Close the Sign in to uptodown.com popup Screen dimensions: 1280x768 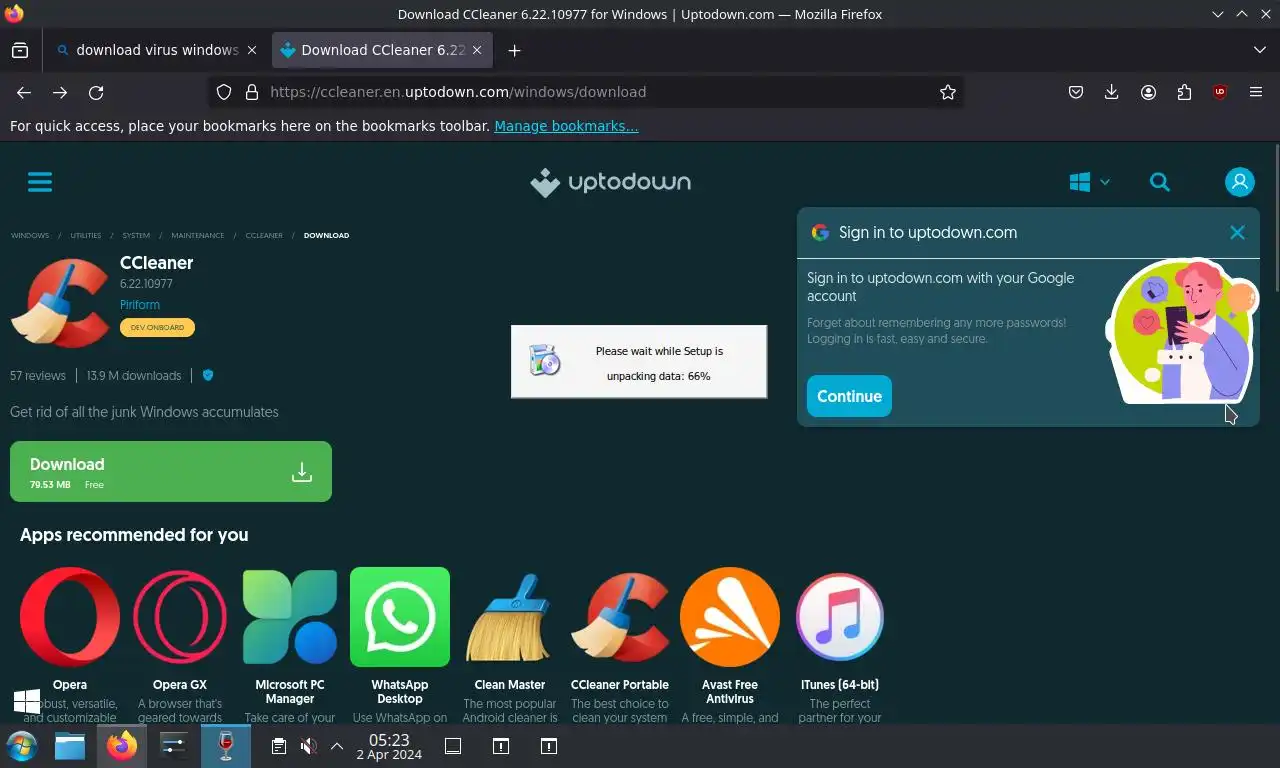click(x=1237, y=232)
